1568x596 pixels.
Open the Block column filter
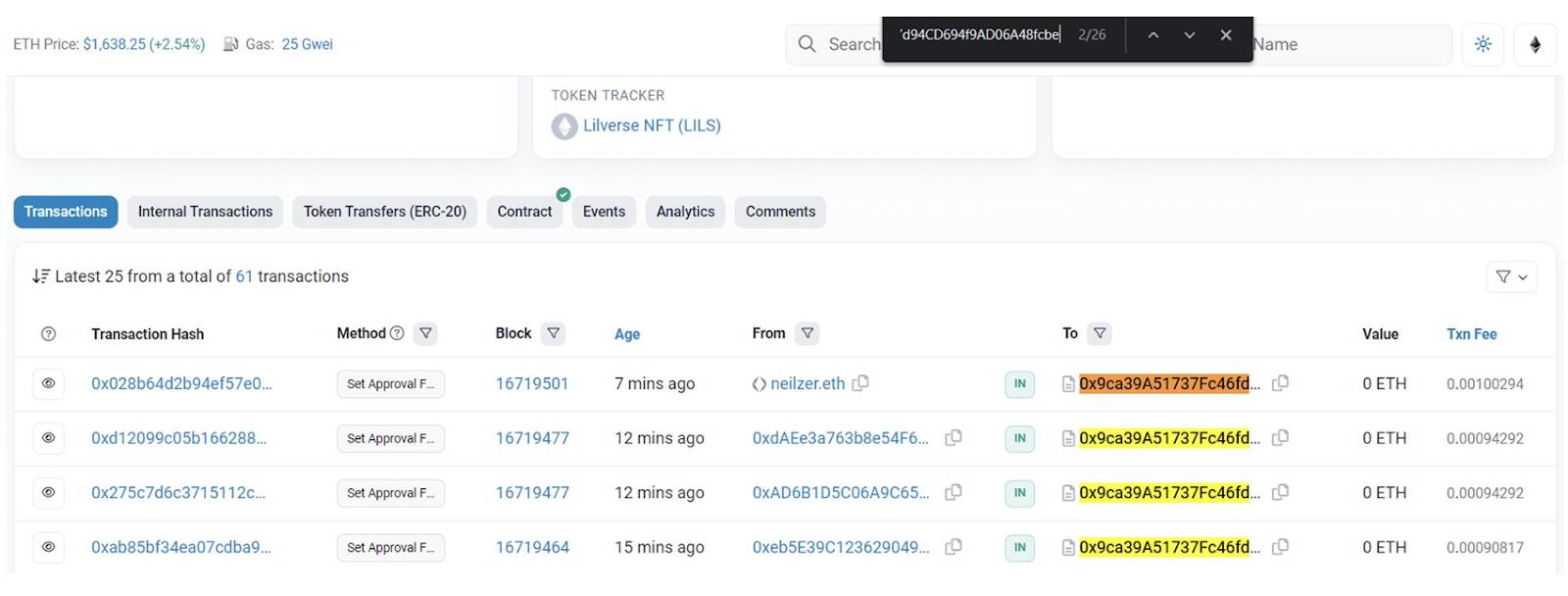pyautogui.click(x=554, y=333)
